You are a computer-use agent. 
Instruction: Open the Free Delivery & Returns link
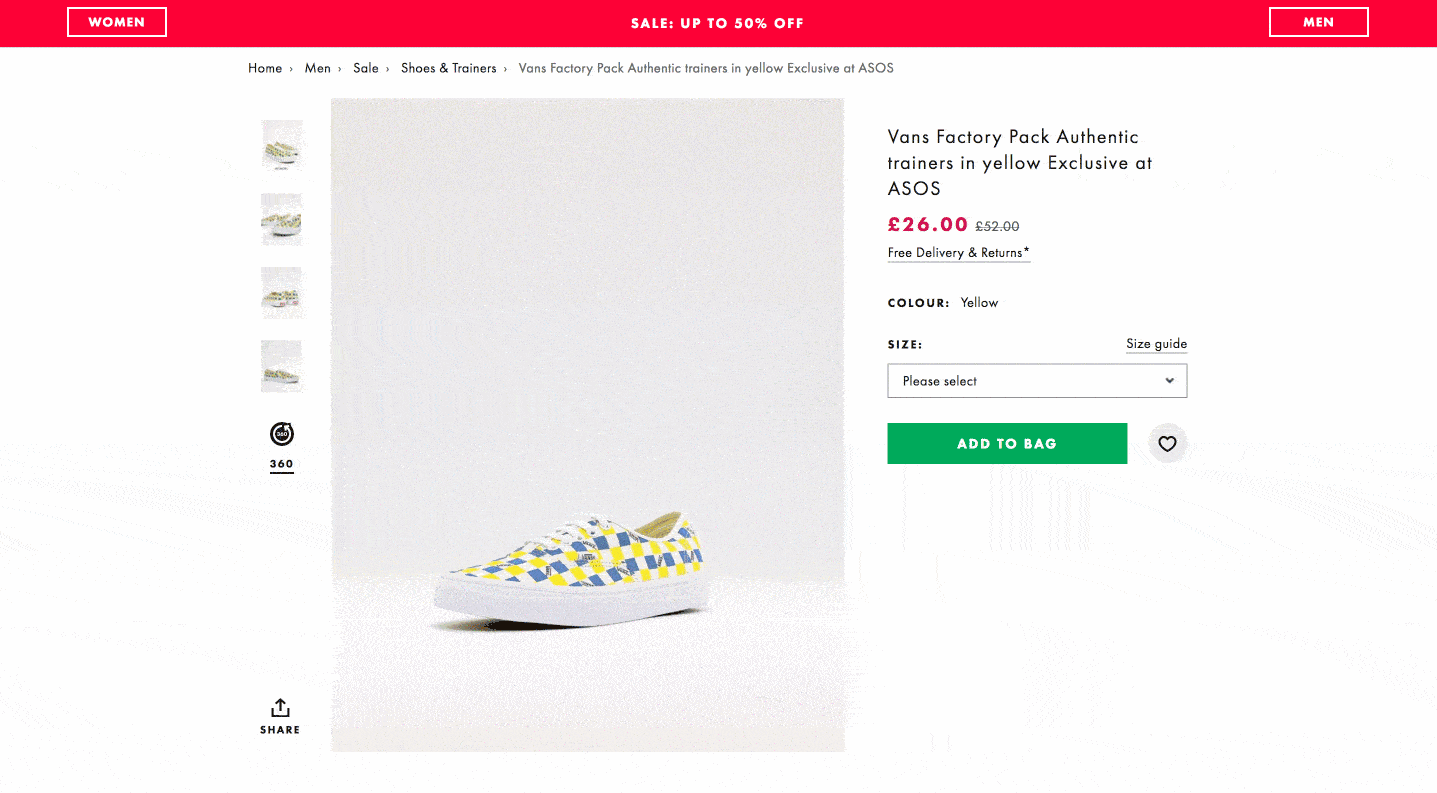tap(958, 253)
